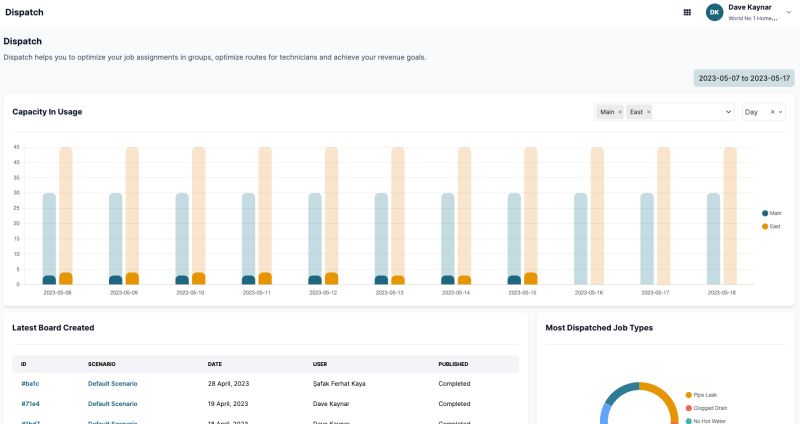Viewport: 800px width, 424px height.
Task: Click the Main used-capacity bar for 2023-05-12
Action: (315, 280)
